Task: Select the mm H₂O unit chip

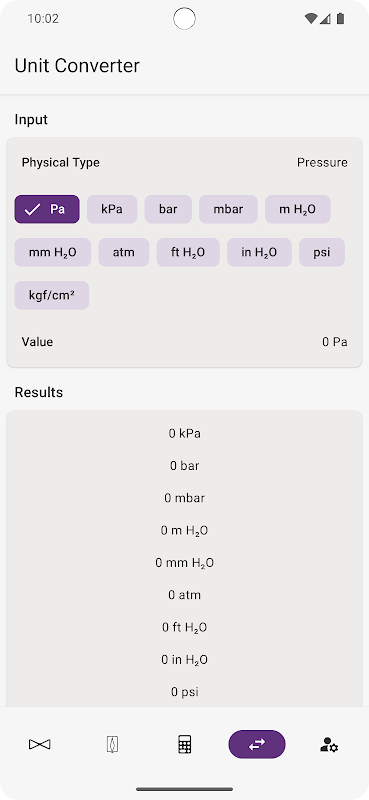Action: tap(53, 252)
